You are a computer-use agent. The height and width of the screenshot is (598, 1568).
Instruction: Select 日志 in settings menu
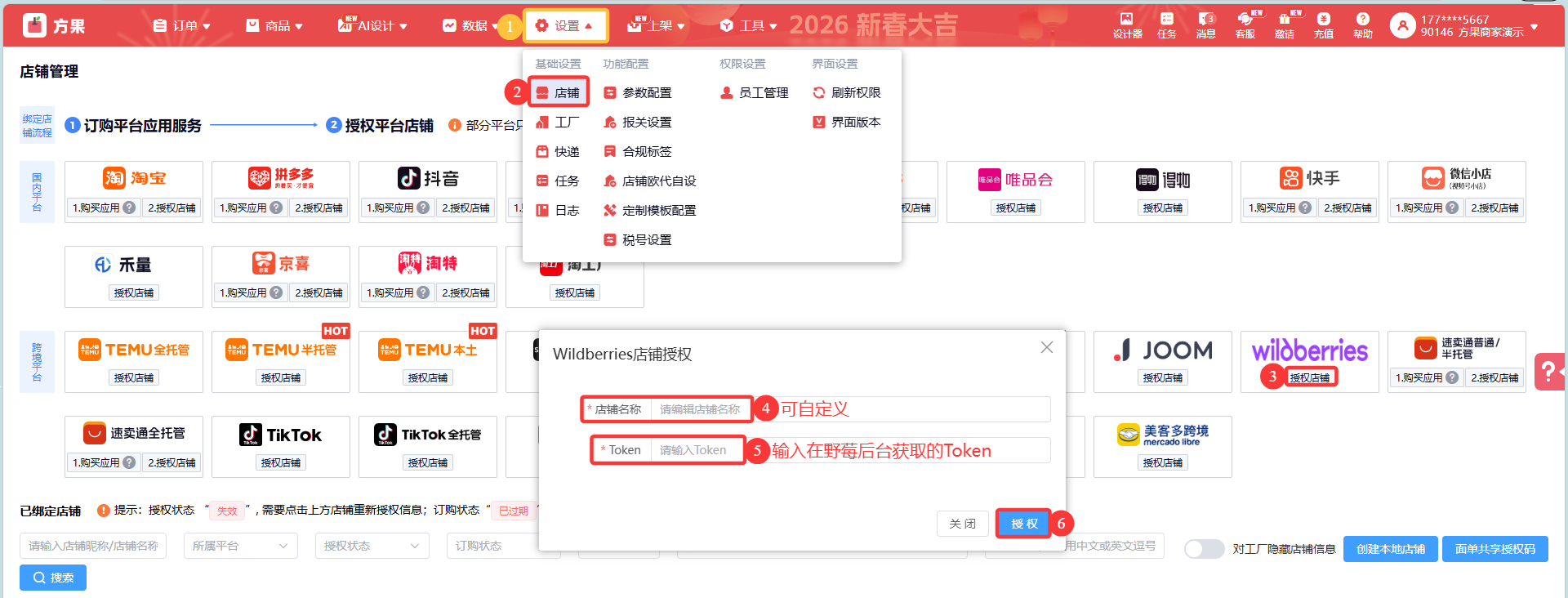coord(558,211)
